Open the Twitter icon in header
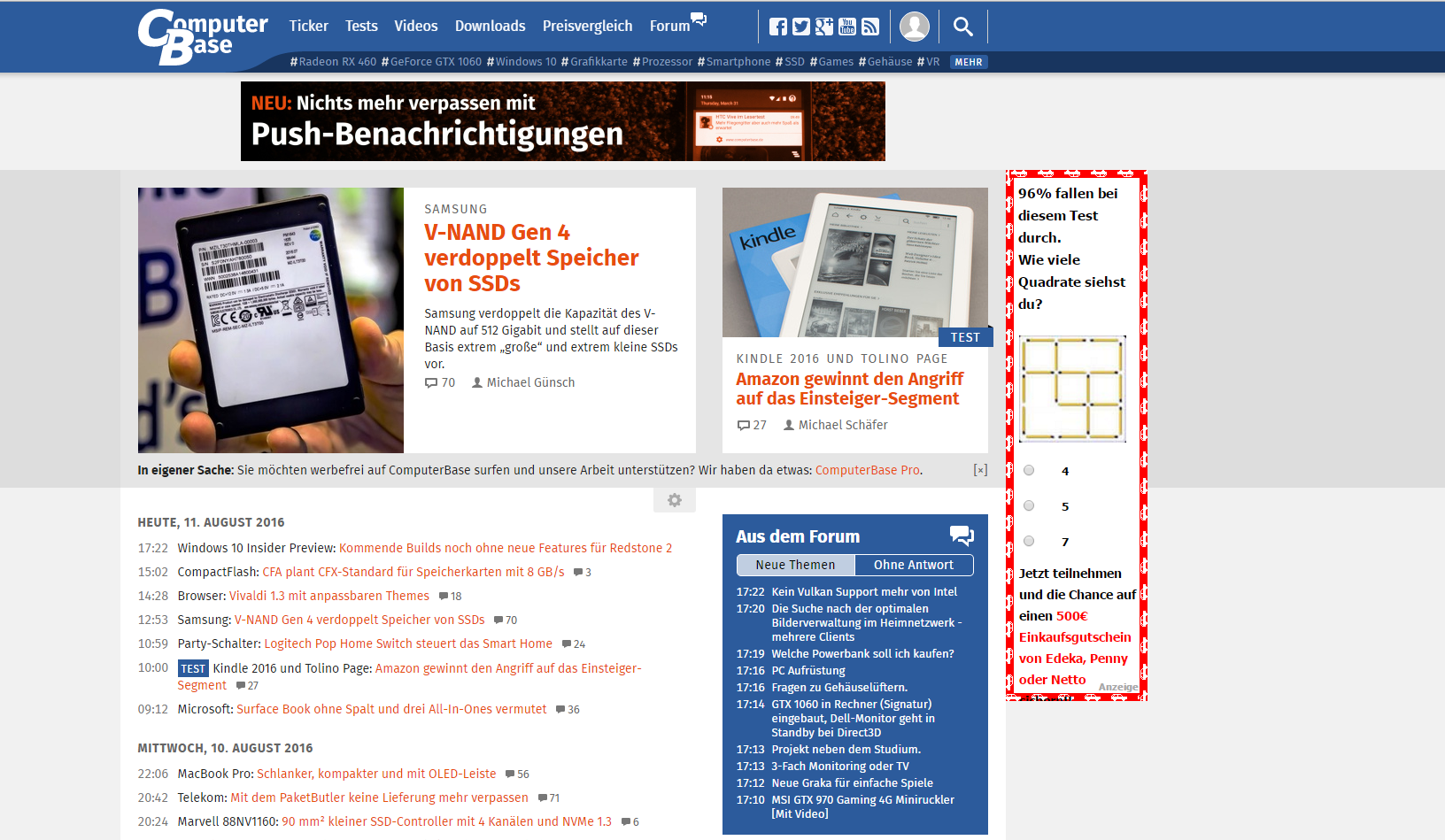The height and width of the screenshot is (840, 1445). 801,27
